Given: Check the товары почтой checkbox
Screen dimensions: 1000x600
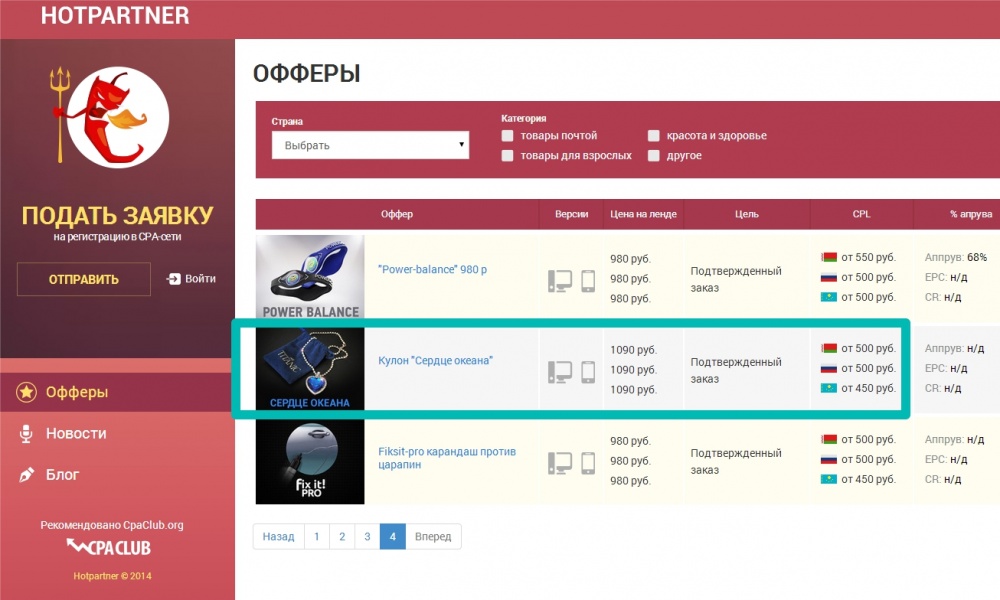Looking at the screenshot, I should click(x=507, y=135).
